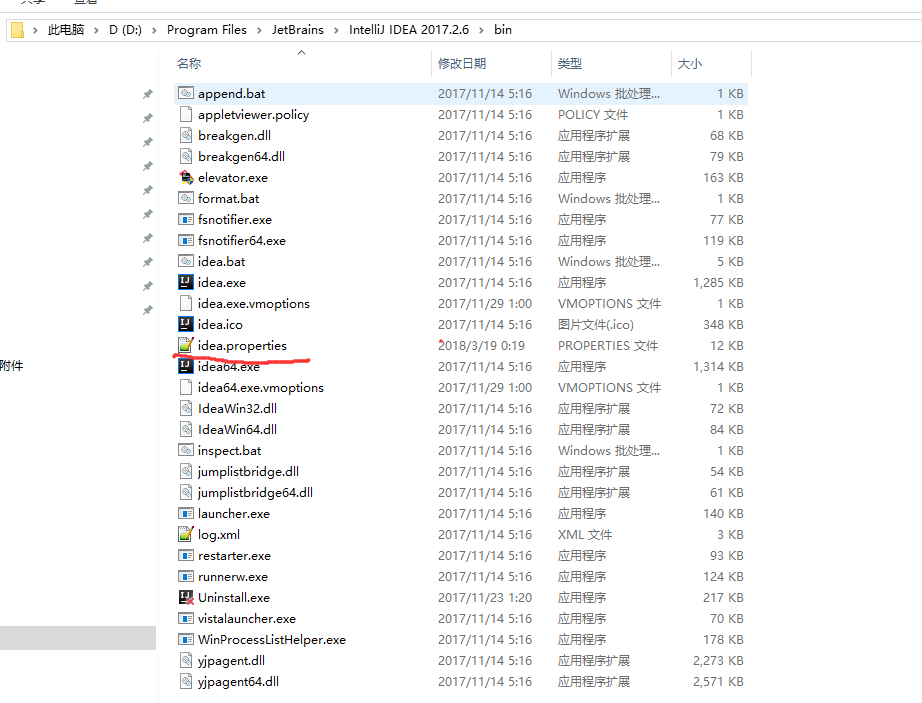Screen dimensions: 922x703
Task: Click the 2017/11/23 1:20 modified date
Action: coord(485,598)
